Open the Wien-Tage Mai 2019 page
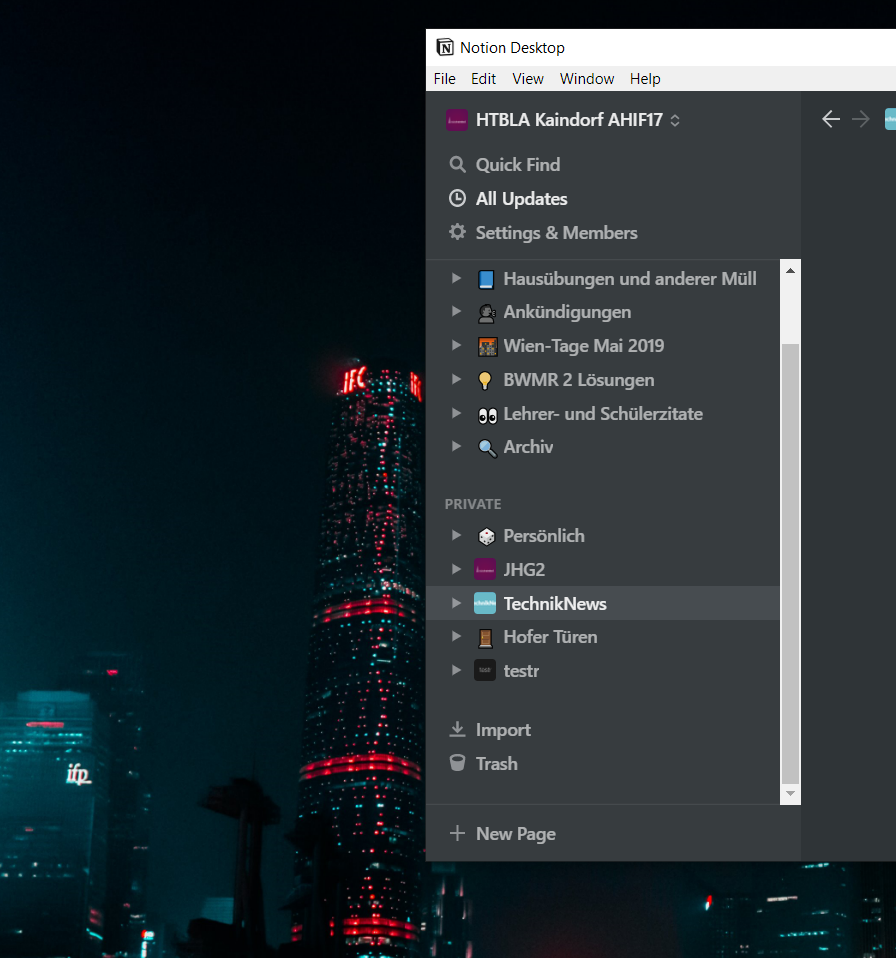The height and width of the screenshot is (958, 896). 584,346
